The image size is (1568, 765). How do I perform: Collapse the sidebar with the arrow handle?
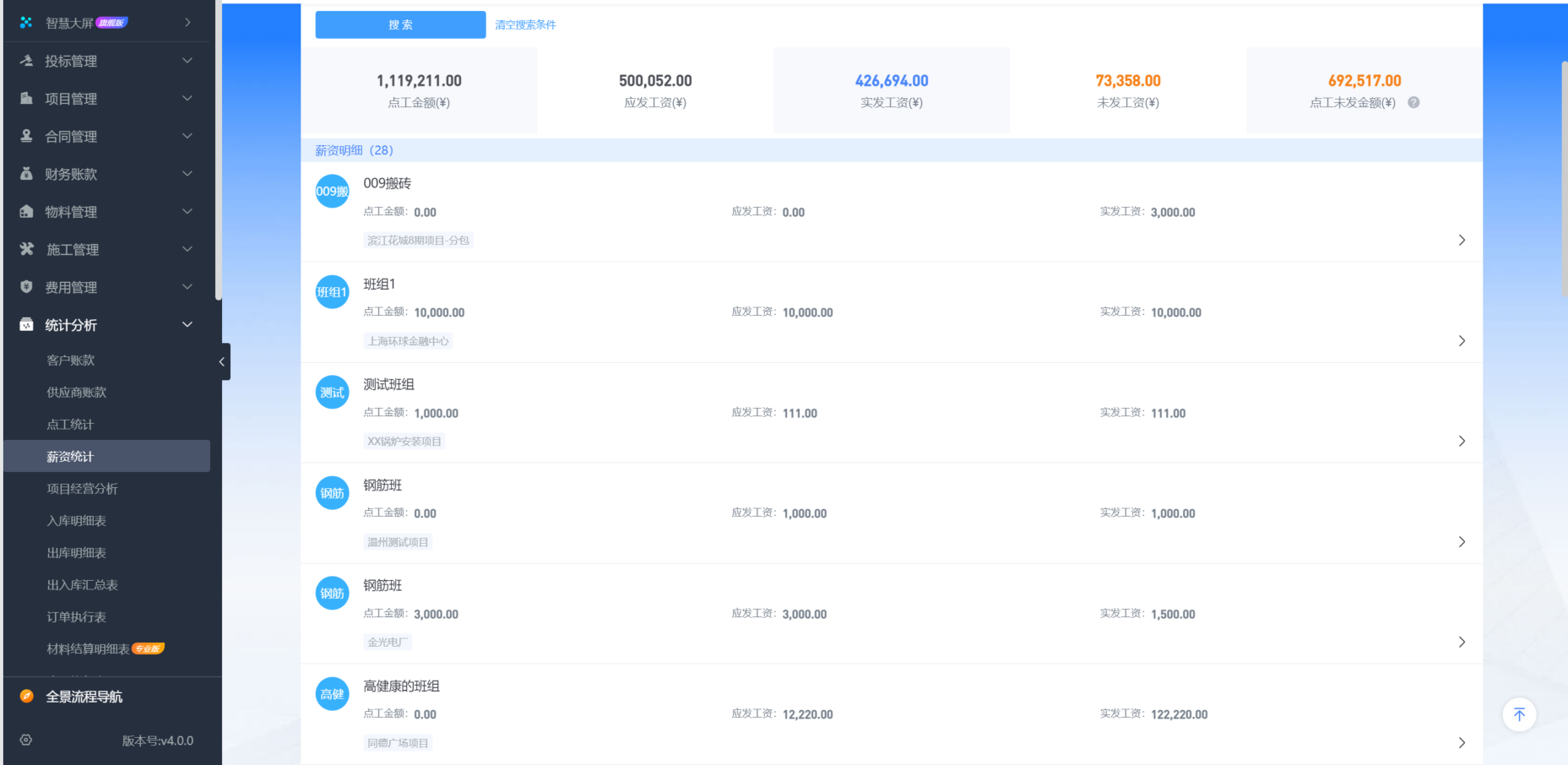222,361
